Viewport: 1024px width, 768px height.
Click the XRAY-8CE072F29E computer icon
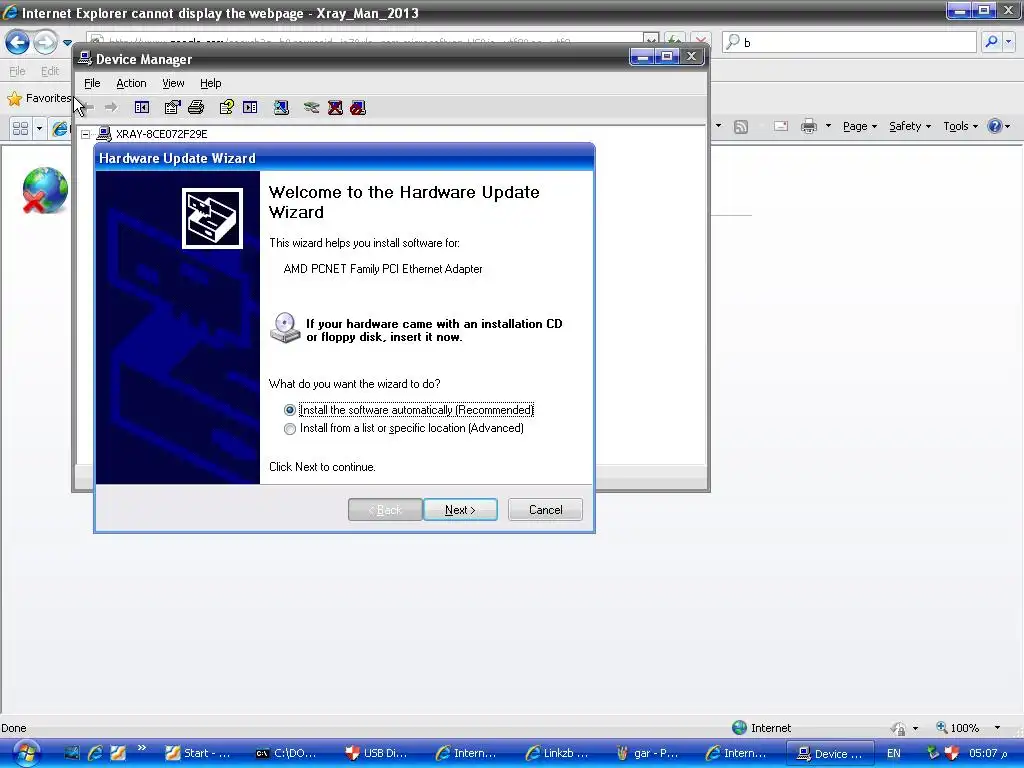[104, 134]
